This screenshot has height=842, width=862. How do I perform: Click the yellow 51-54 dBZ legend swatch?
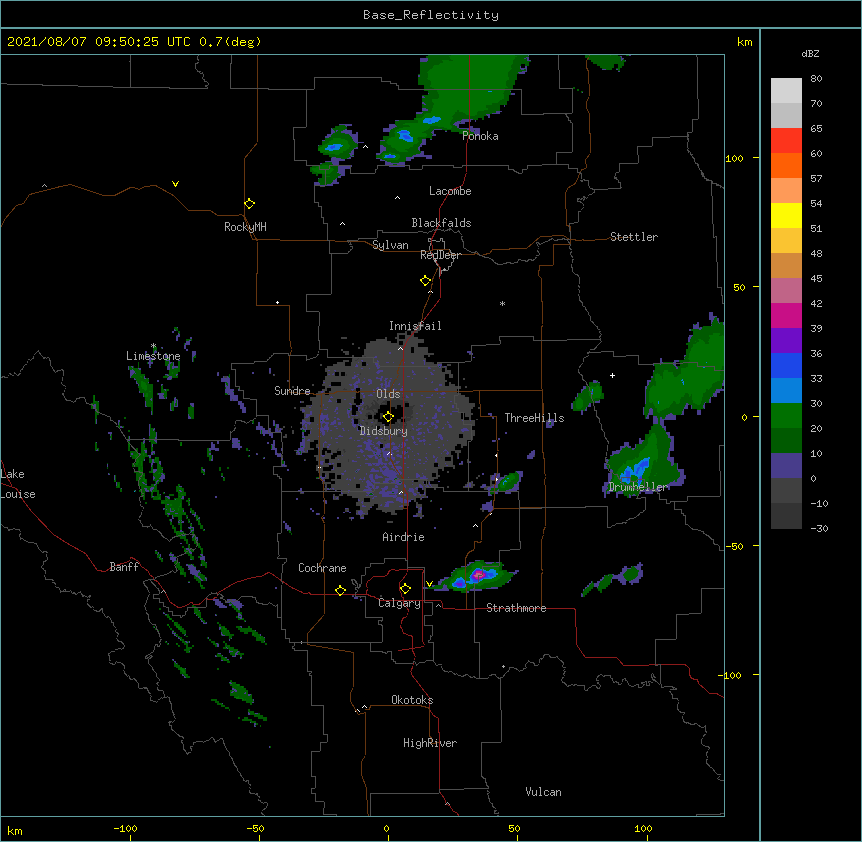pyautogui.click(x=786, y=215)
